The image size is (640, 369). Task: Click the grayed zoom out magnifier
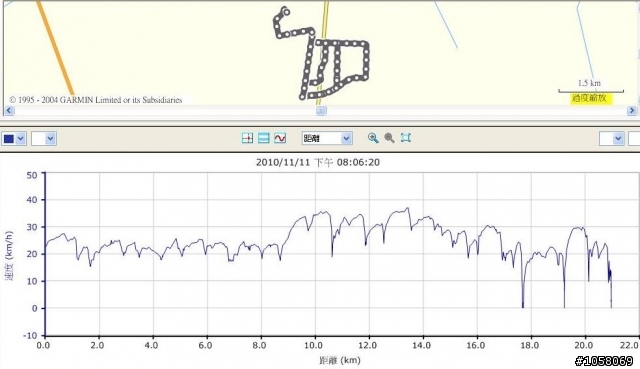point(389,138)
